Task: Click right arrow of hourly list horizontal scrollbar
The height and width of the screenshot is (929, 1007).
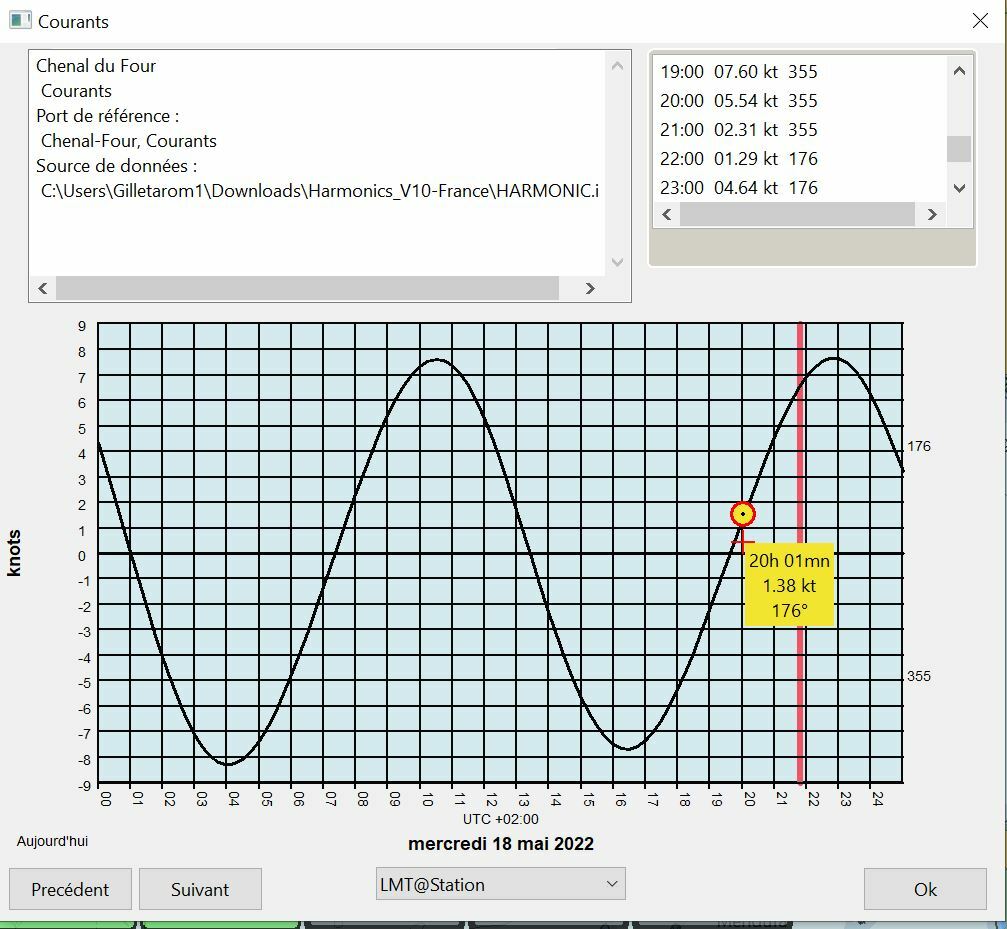Action: (x=932, y=214)
